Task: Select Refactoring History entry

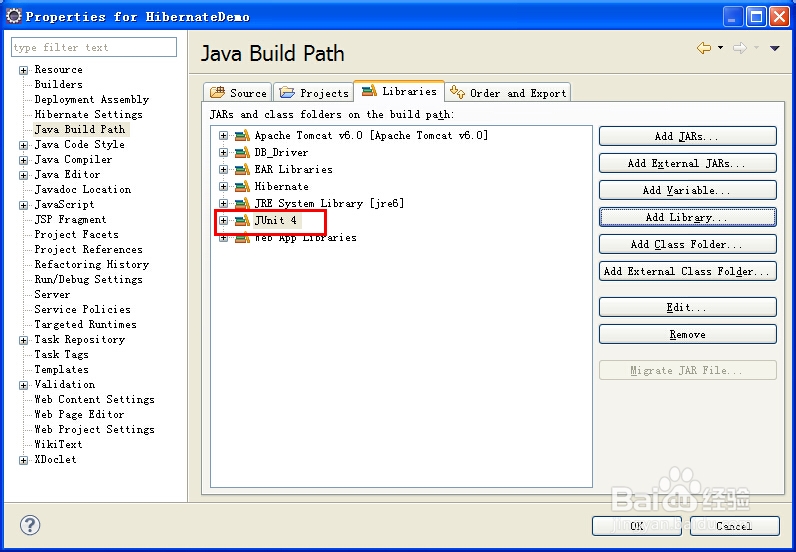Action: point(92,265)
